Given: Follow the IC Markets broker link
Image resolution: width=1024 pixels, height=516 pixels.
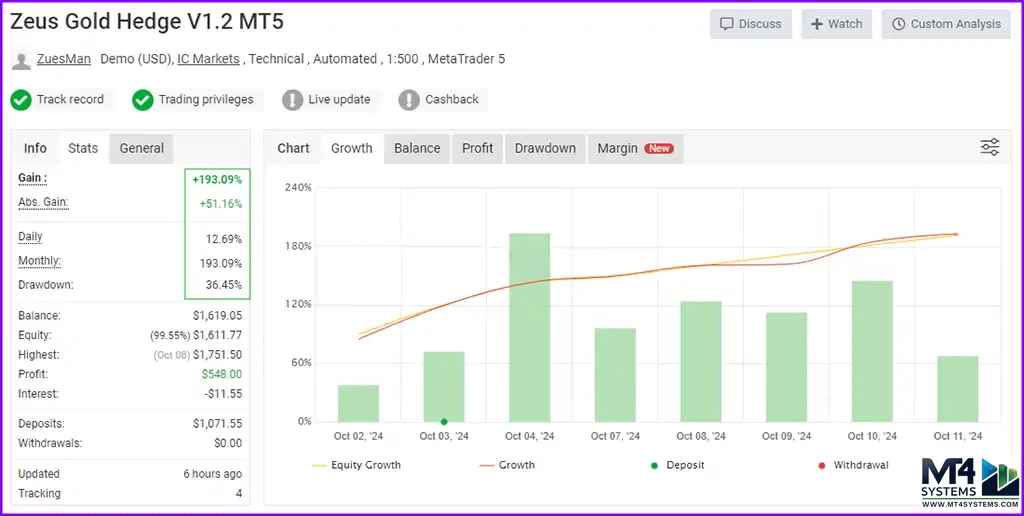Looking at the screenshot, I should [x=208, y=59].
